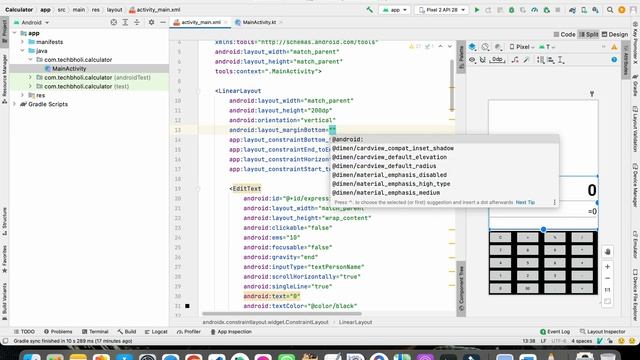This screenshot has width=640, height=360.
Task: Expand com.techbholi.calculator (androidTest) package
Action: coord(30,78)
